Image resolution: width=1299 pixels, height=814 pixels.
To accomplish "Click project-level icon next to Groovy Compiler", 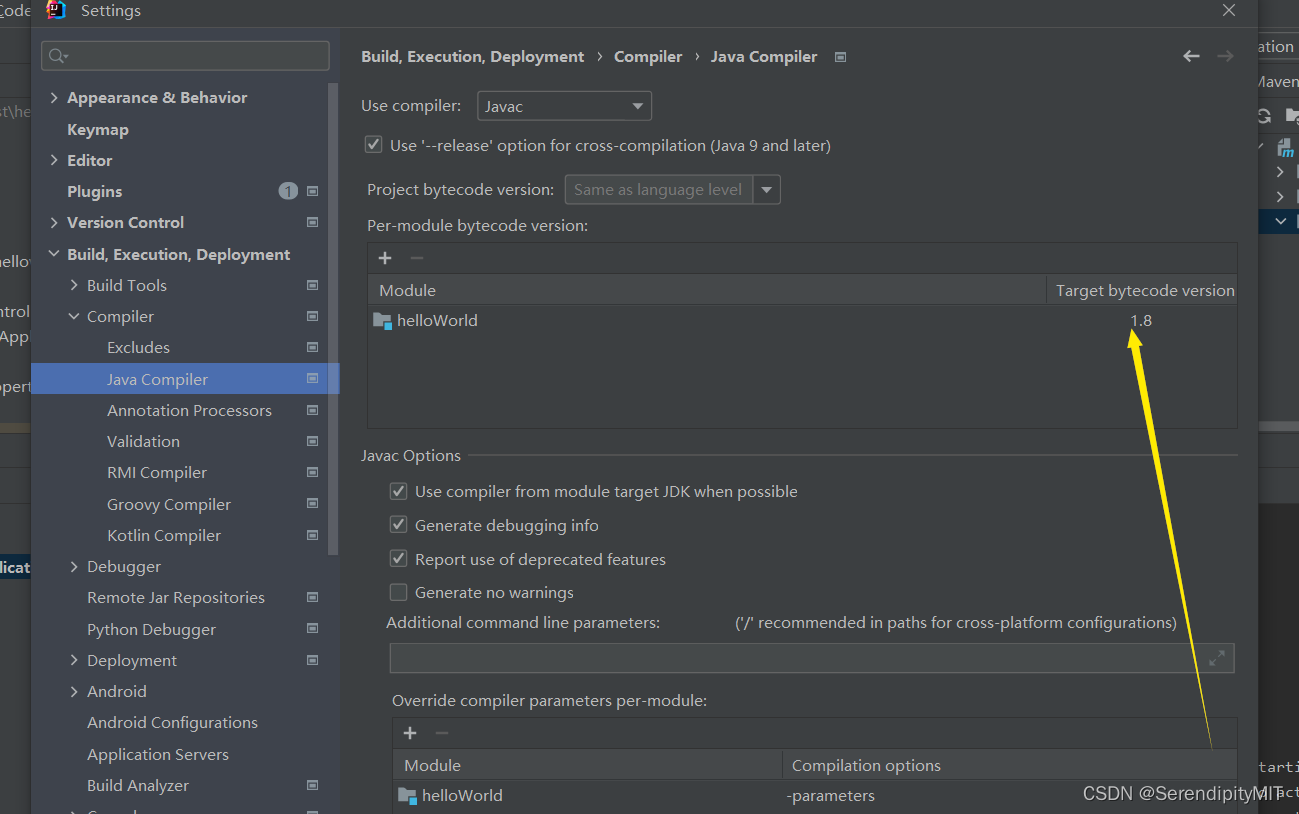I will pyautogui.click(x=312, y=504).
